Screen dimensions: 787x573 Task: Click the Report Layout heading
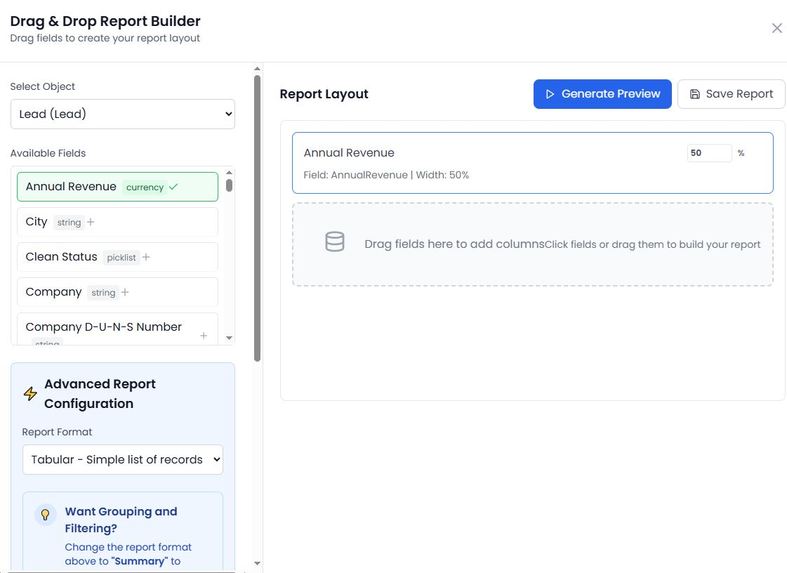pos(324,94)
